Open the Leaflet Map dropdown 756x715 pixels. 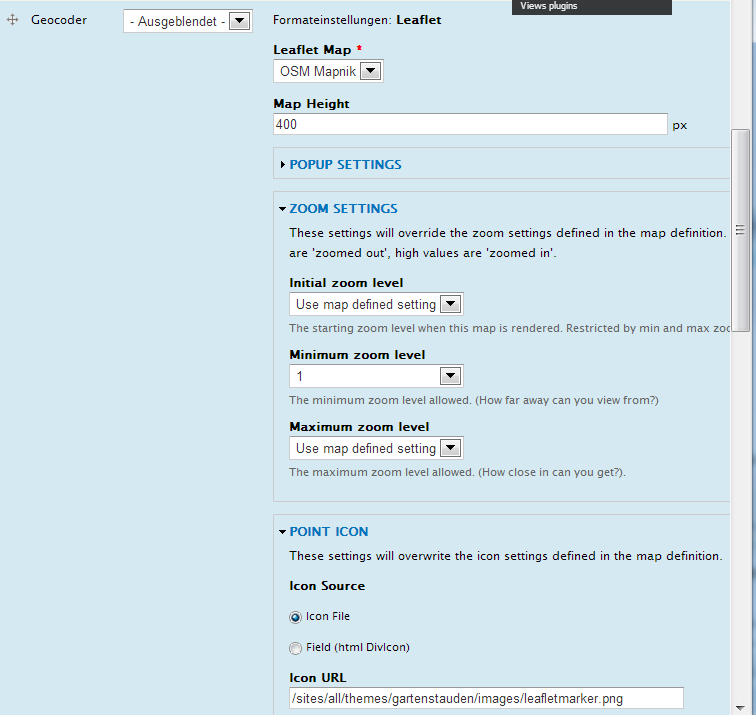[328, 71]
